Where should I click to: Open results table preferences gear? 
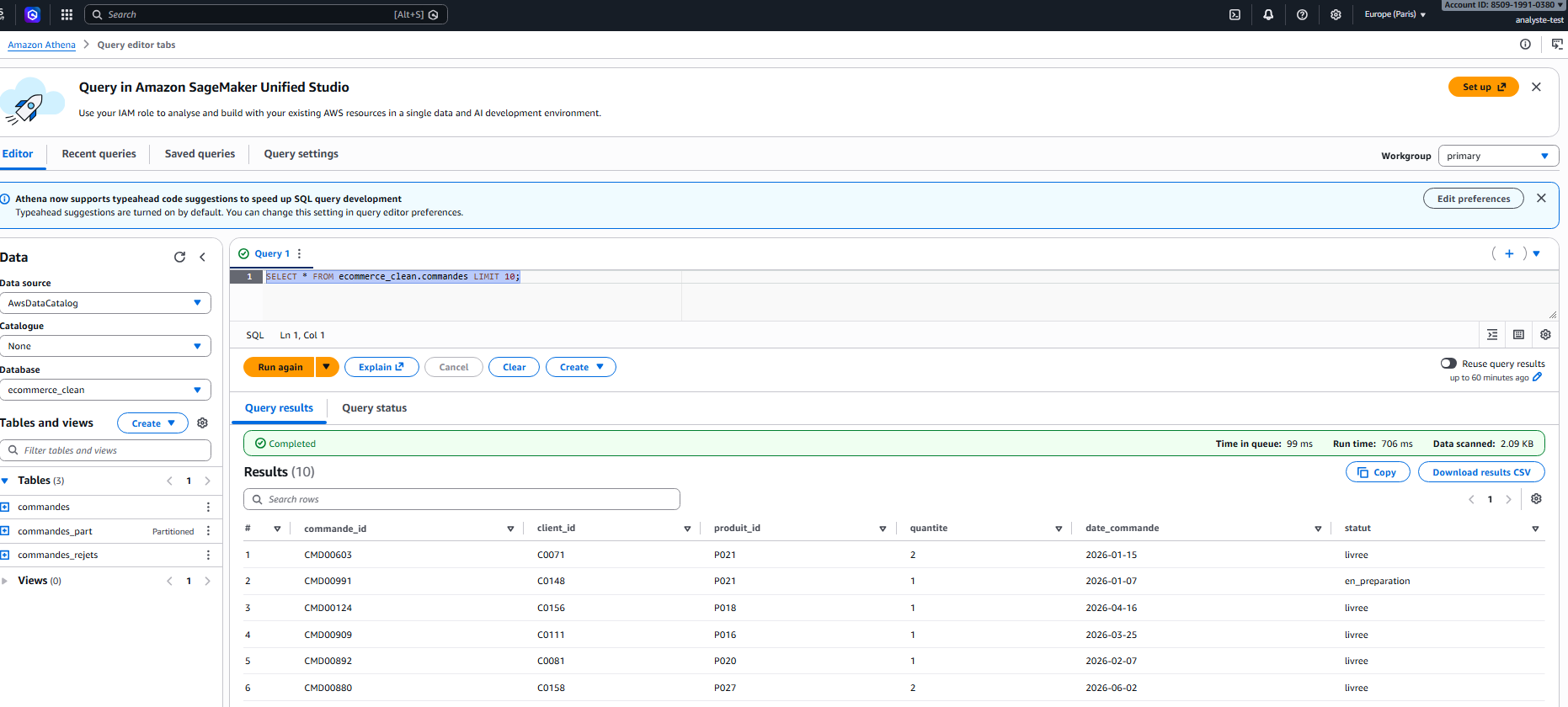1536,498
